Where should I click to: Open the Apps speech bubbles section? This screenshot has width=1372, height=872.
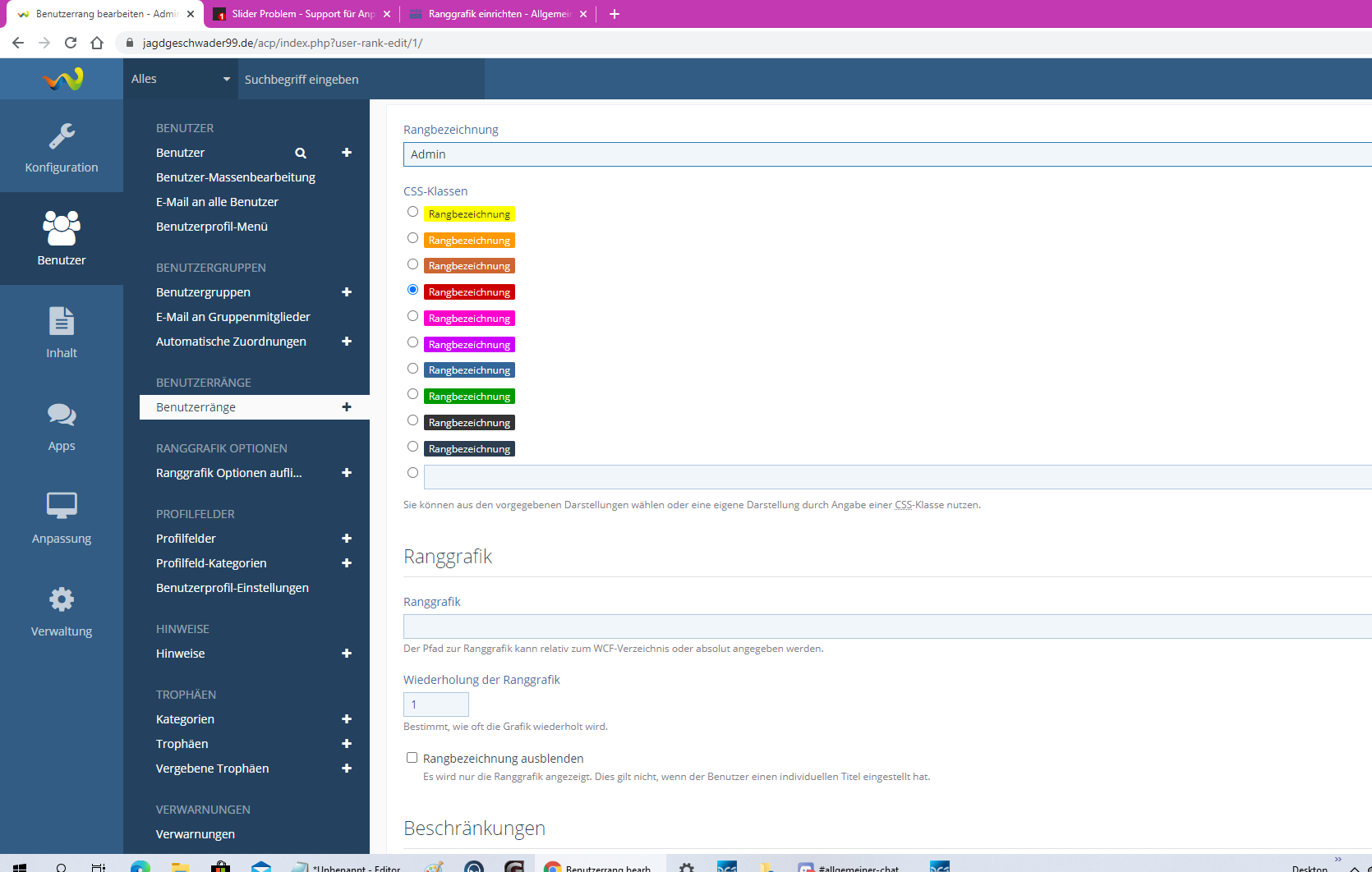(x=62, y=426)
